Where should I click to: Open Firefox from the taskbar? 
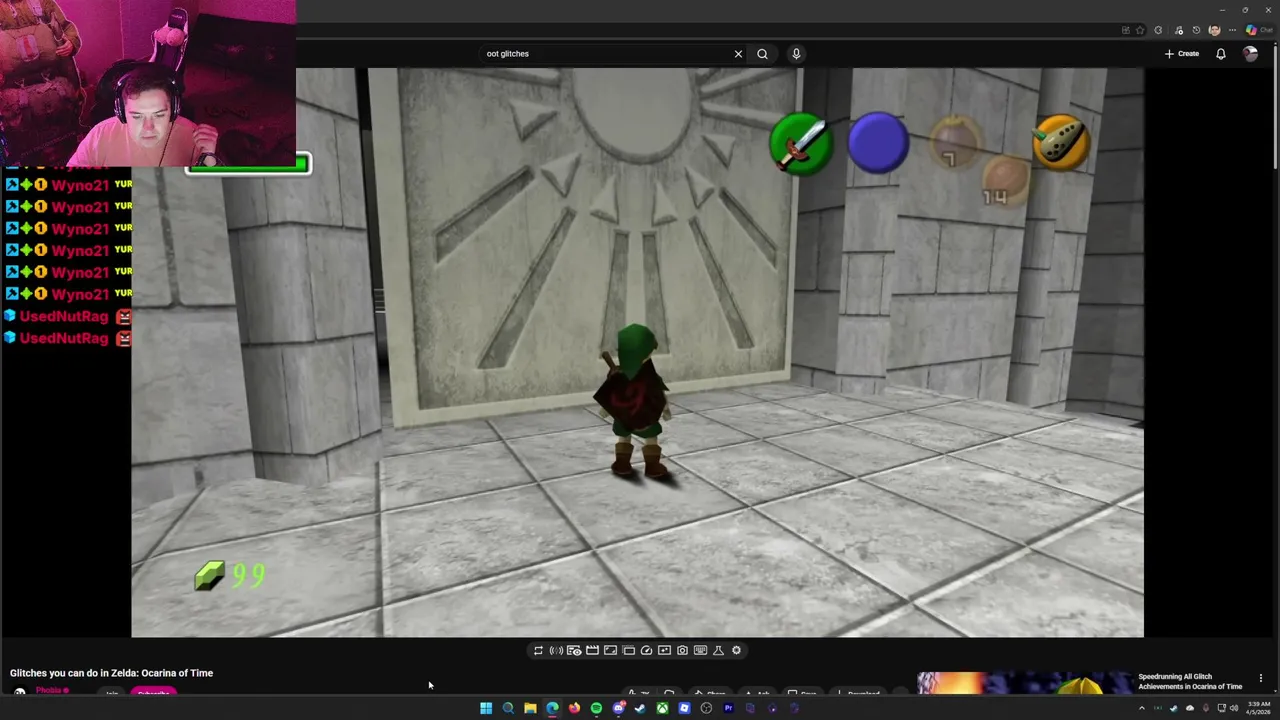tap(574, 708)
